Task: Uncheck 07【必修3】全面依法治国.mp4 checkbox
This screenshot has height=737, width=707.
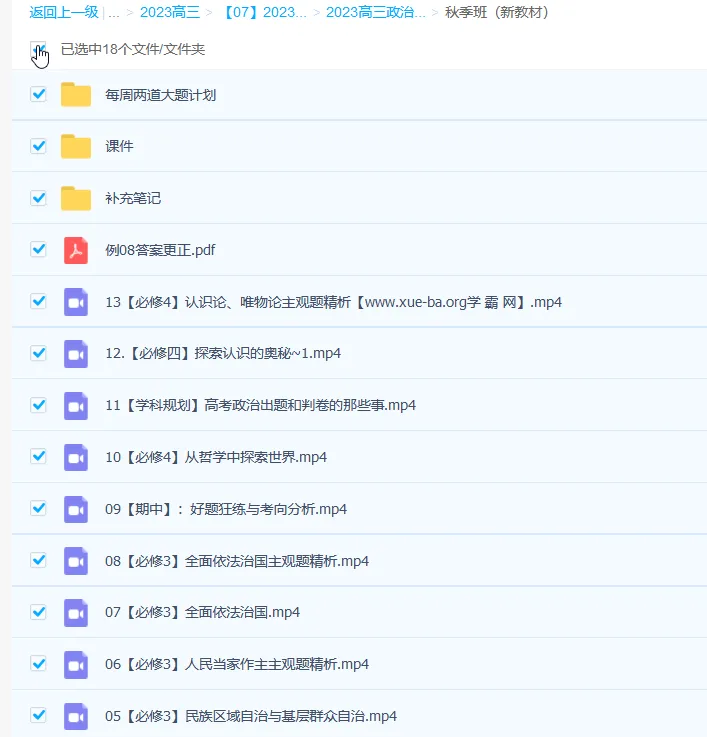Action: (39, 611)
